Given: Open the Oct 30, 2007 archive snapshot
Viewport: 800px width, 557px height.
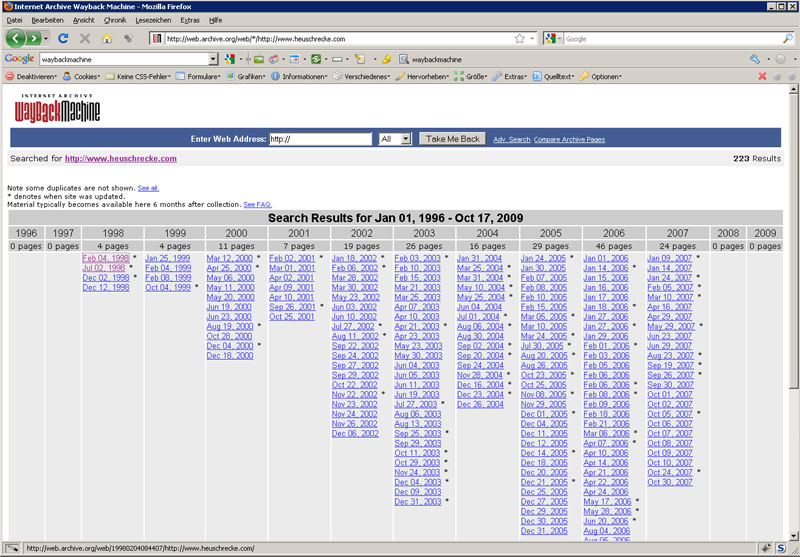Looking at the screenshot, I should click(x=669, y=482).
